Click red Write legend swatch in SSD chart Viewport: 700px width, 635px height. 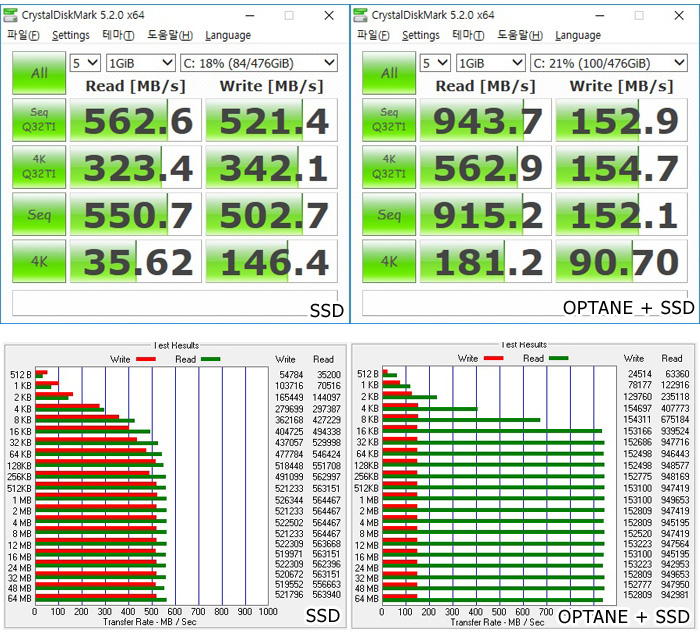146,359
